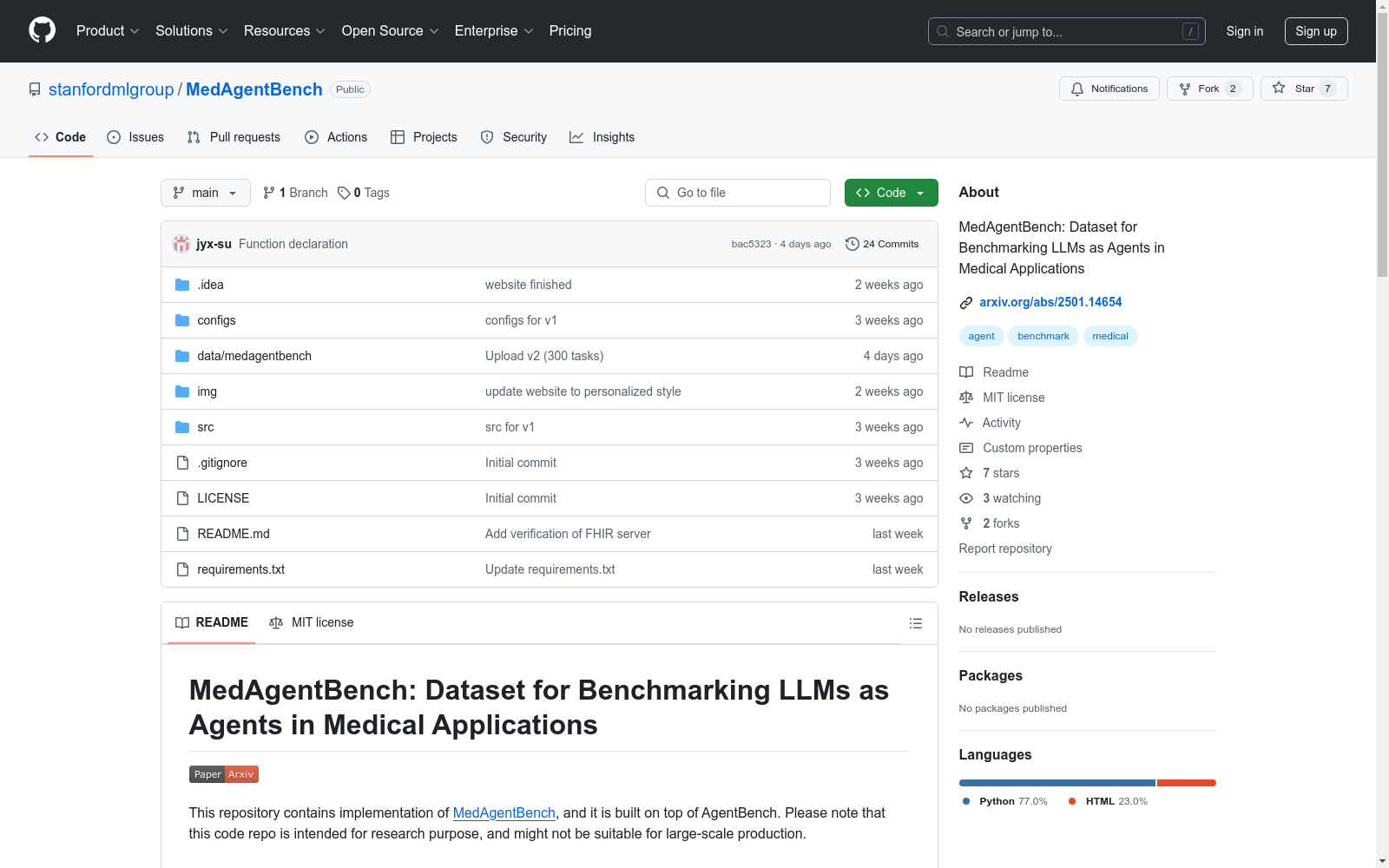Click the fork icon beside 2 forks

(x=966, y=523)
